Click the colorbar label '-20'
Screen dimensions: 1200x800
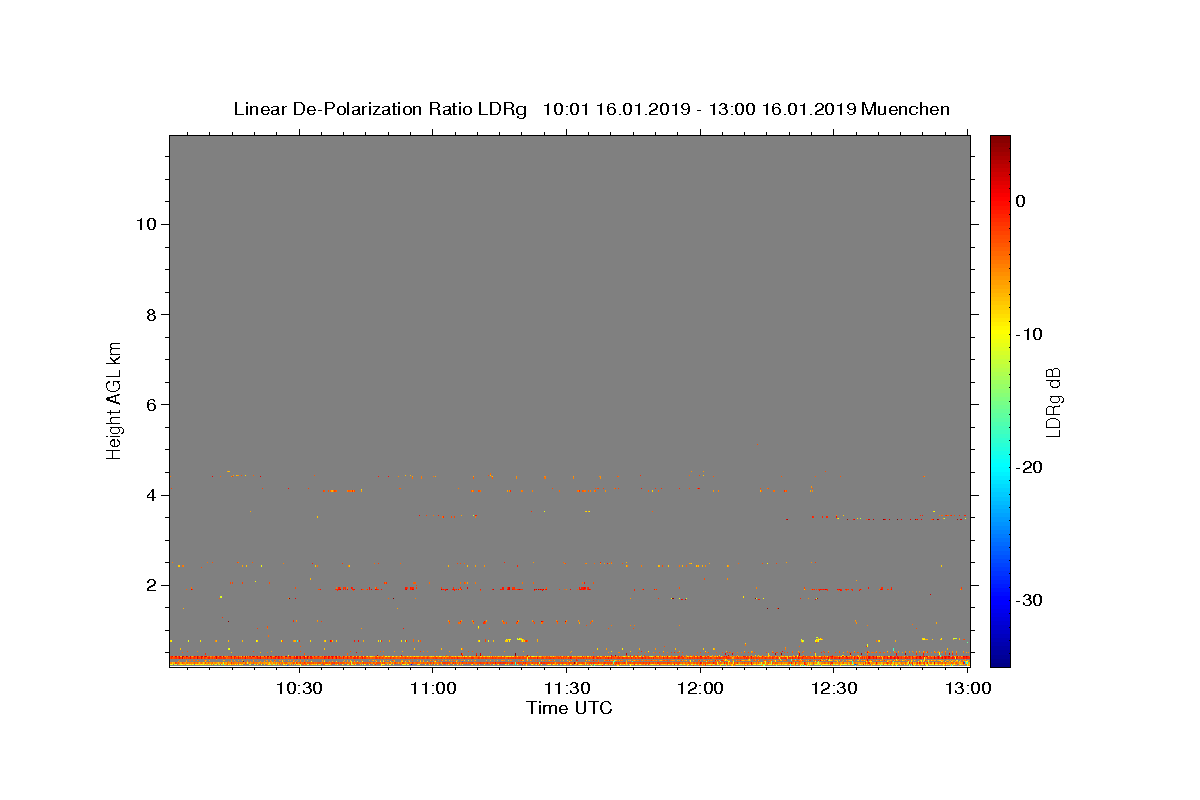coord(1030,467)
